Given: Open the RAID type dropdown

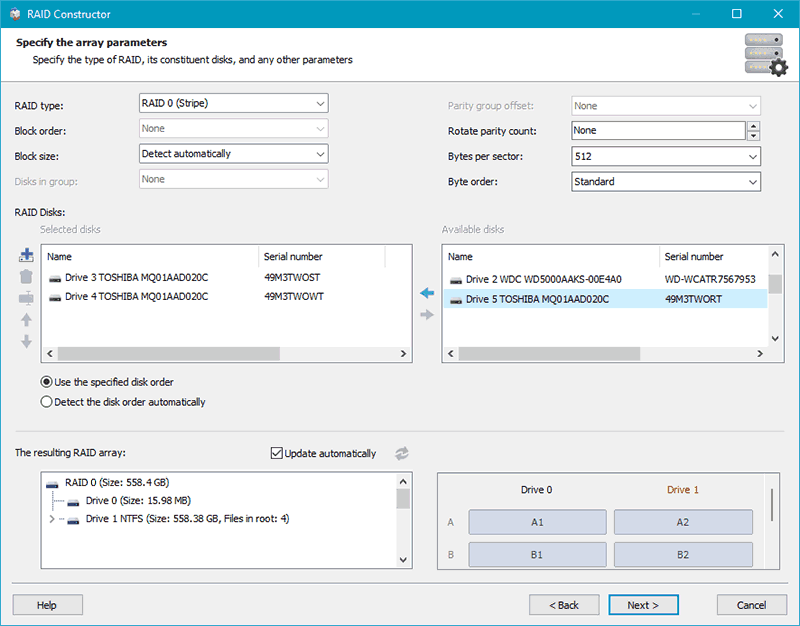Looking at the screenshot, I should [234, 103].
